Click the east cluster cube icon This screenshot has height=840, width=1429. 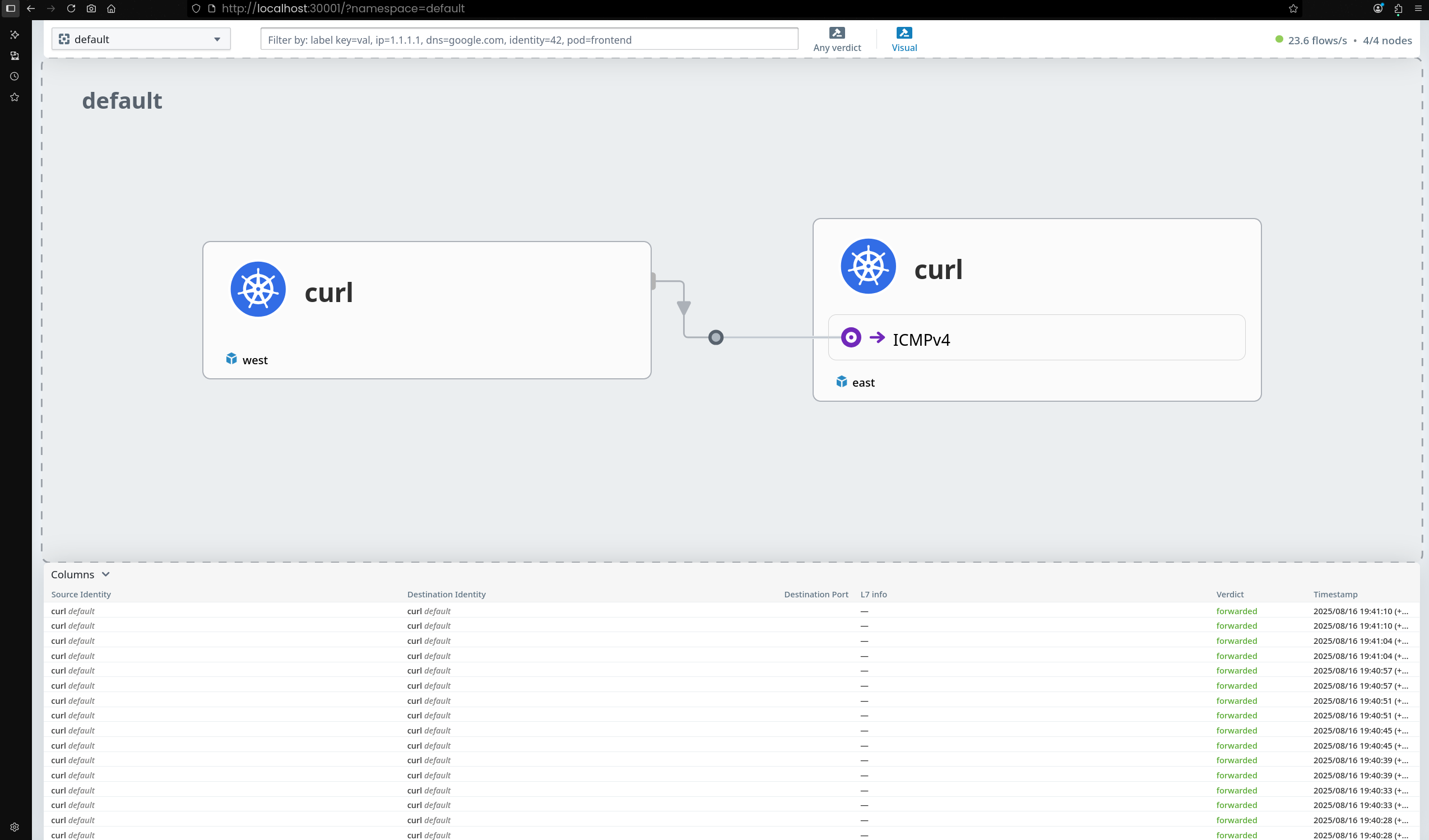pyautogui.click(x=842, y=381)
